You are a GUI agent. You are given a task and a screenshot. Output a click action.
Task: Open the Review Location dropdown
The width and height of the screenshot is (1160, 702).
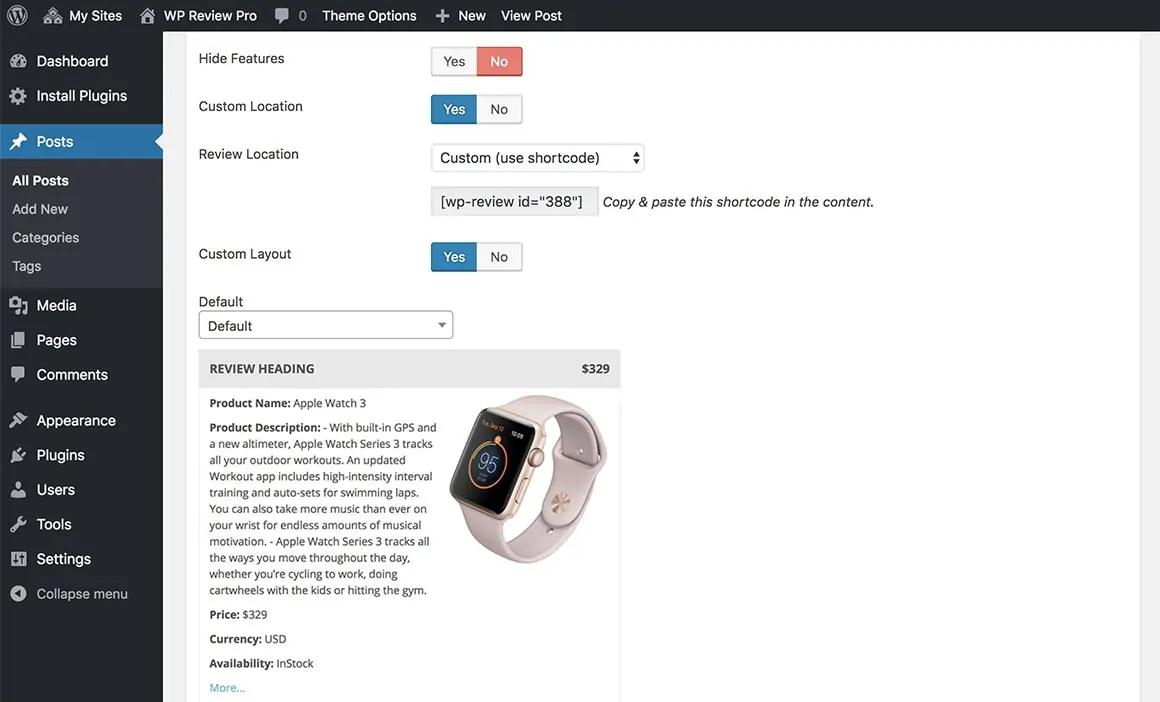pyautogui.click(x=538, y=158)
